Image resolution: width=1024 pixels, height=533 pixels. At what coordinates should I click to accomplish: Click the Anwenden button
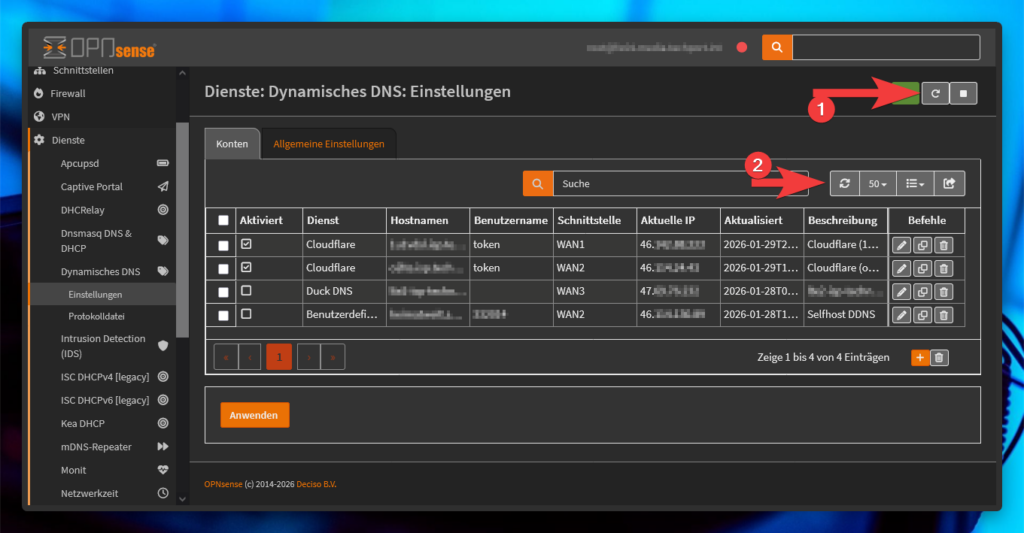point(254,415)
